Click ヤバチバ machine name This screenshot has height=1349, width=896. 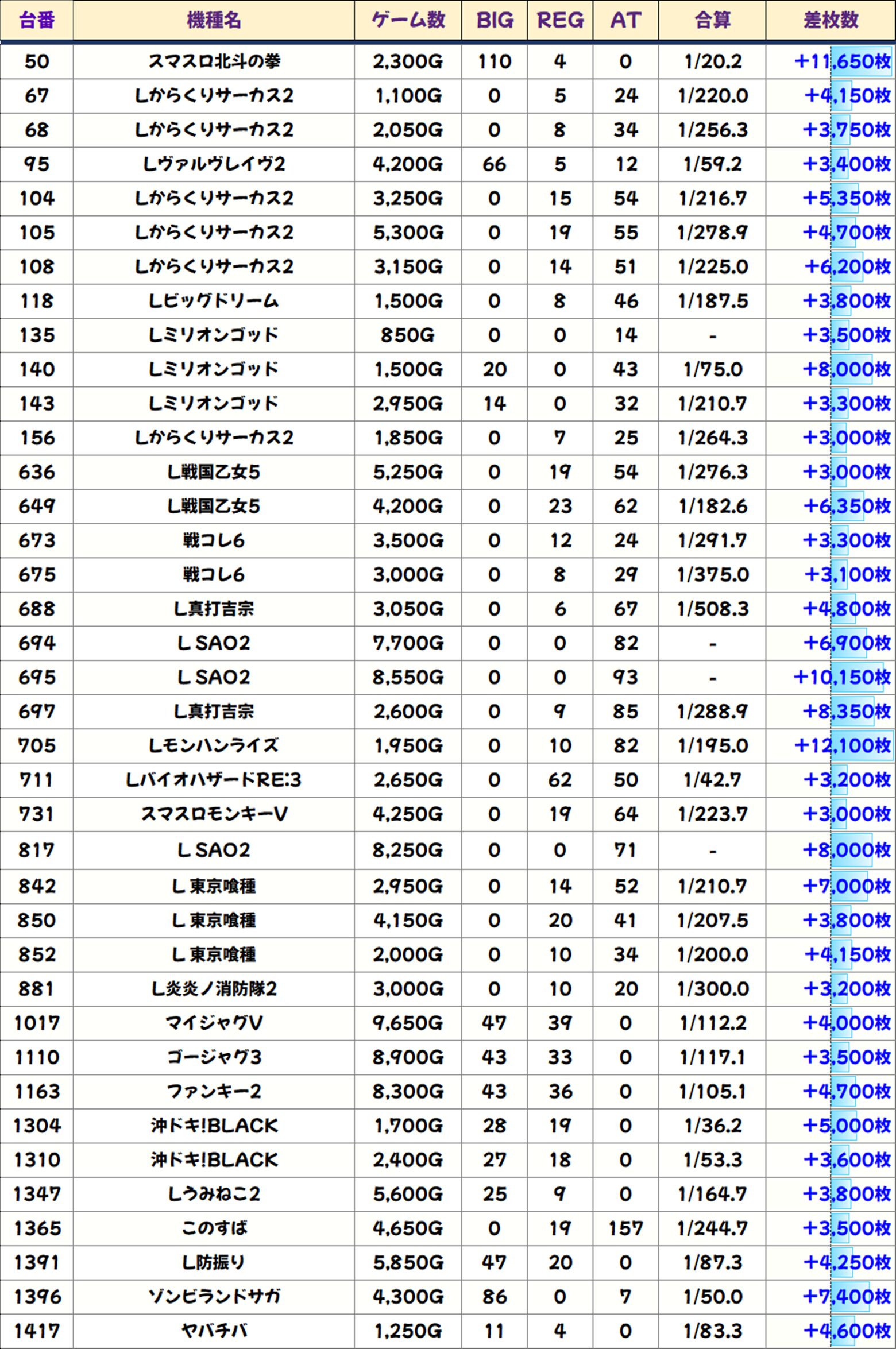(x=214, y=1331)
